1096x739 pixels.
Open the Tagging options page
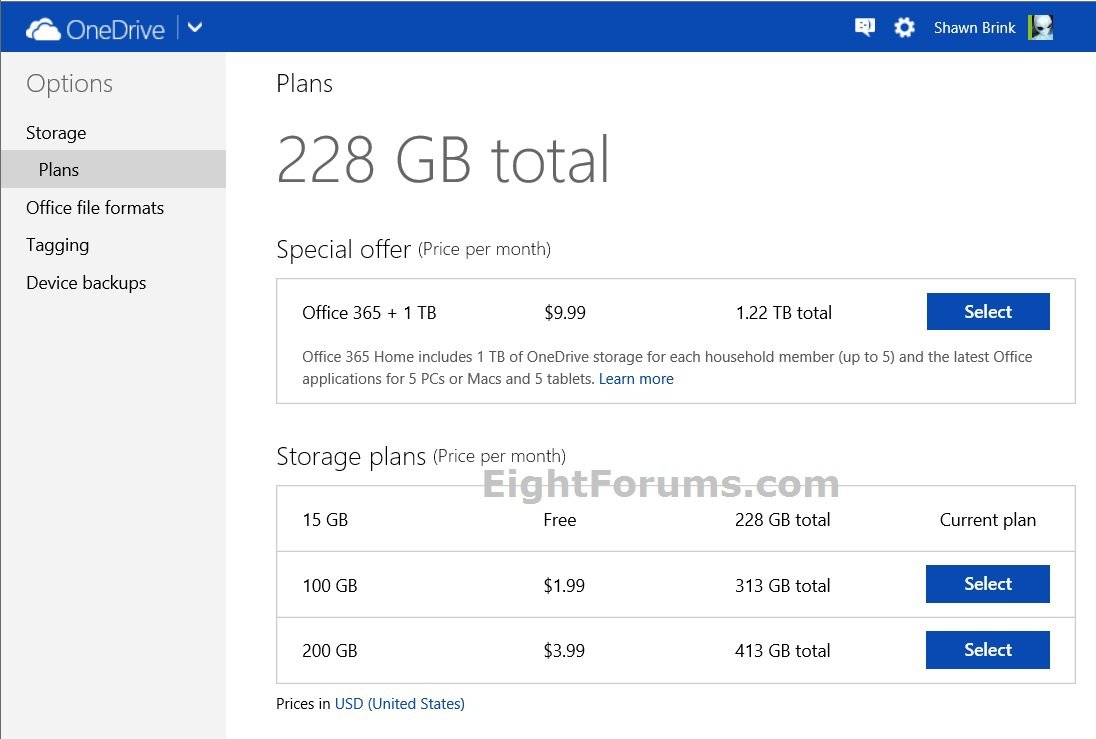tap(57, 245)
